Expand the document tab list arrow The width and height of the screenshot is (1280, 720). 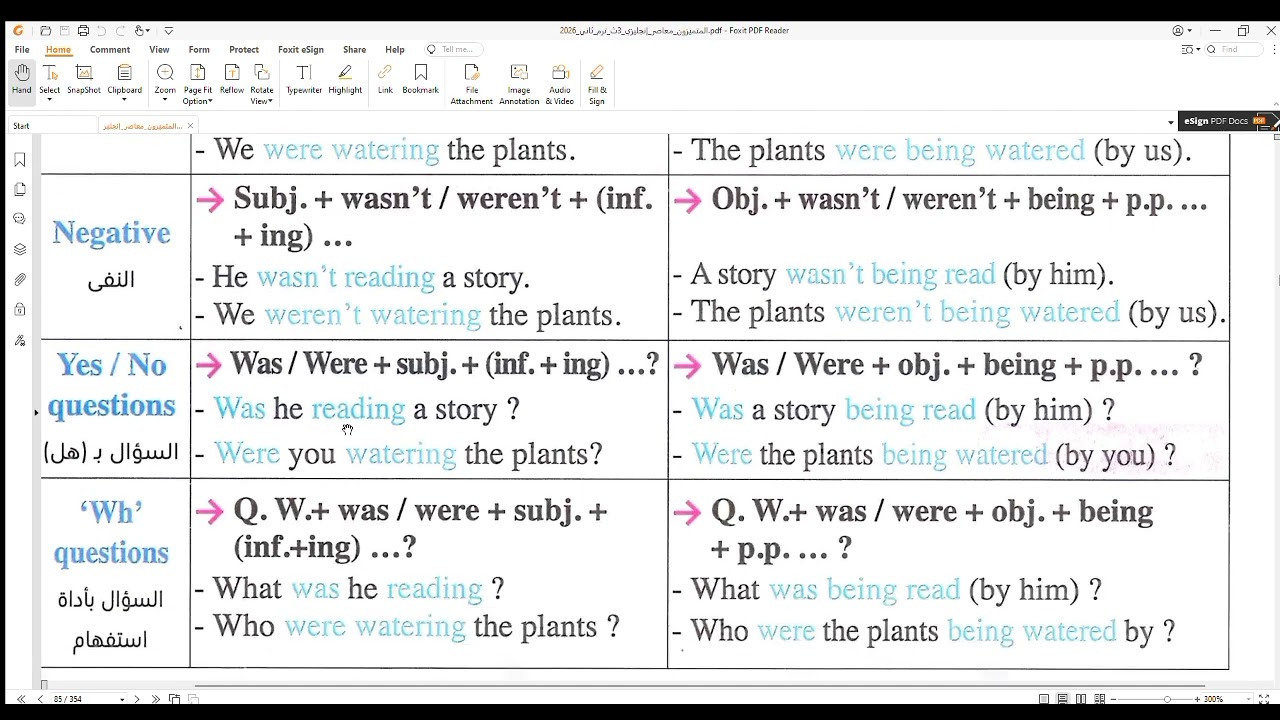1171,122
